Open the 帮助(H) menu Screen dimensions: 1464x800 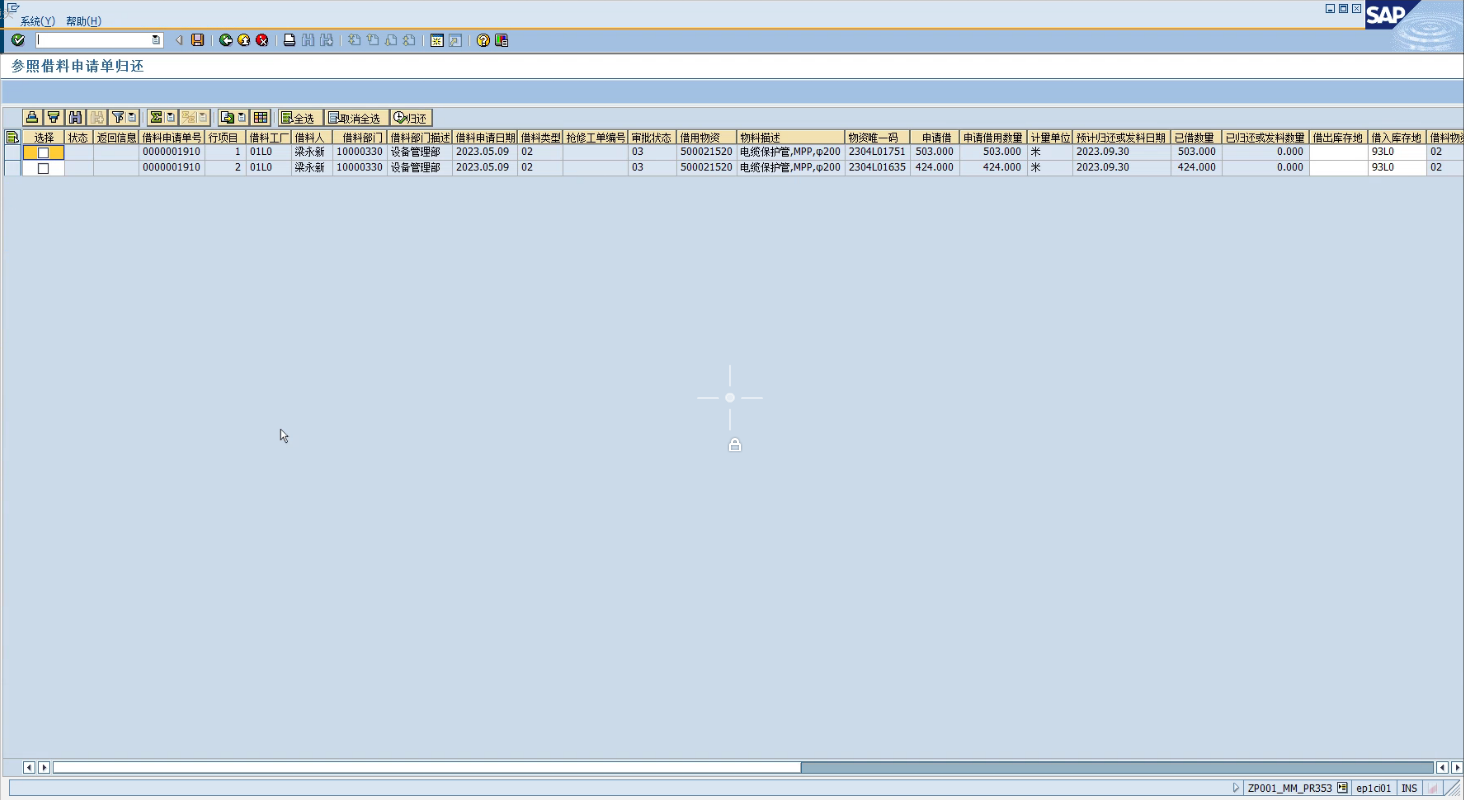(x=83, y=21)
